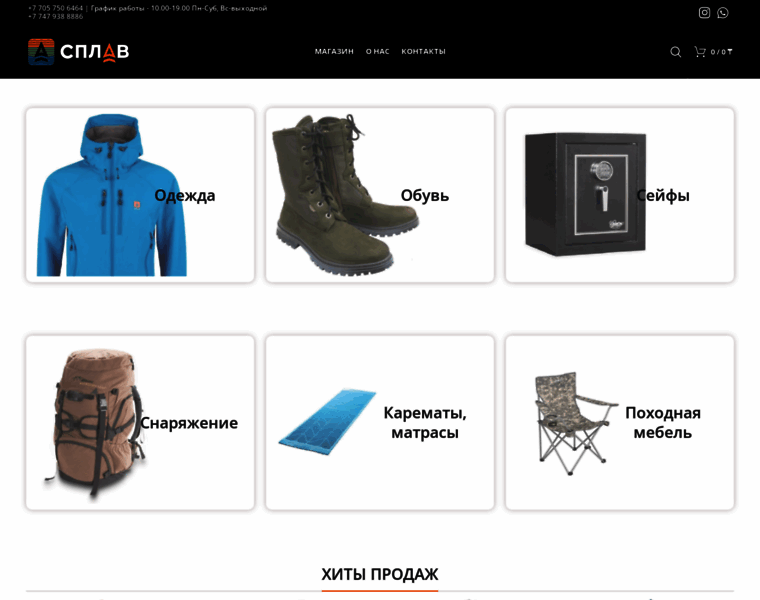Open the Одежда category card
The width and height of the screenshot is (760, 600).
[140, 195]
